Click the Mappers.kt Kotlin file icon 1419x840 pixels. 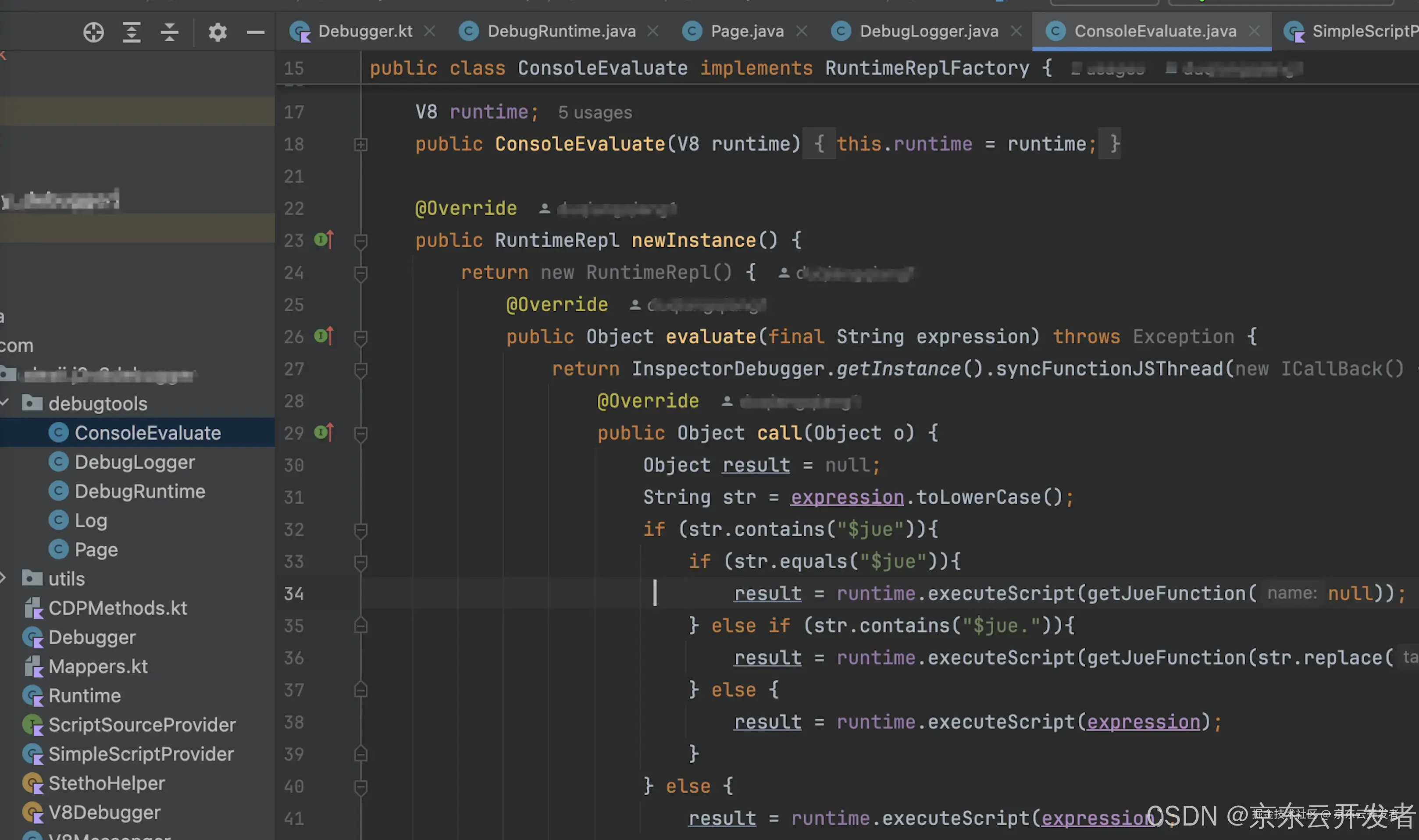pyautogui.click(x=33, y=666)
